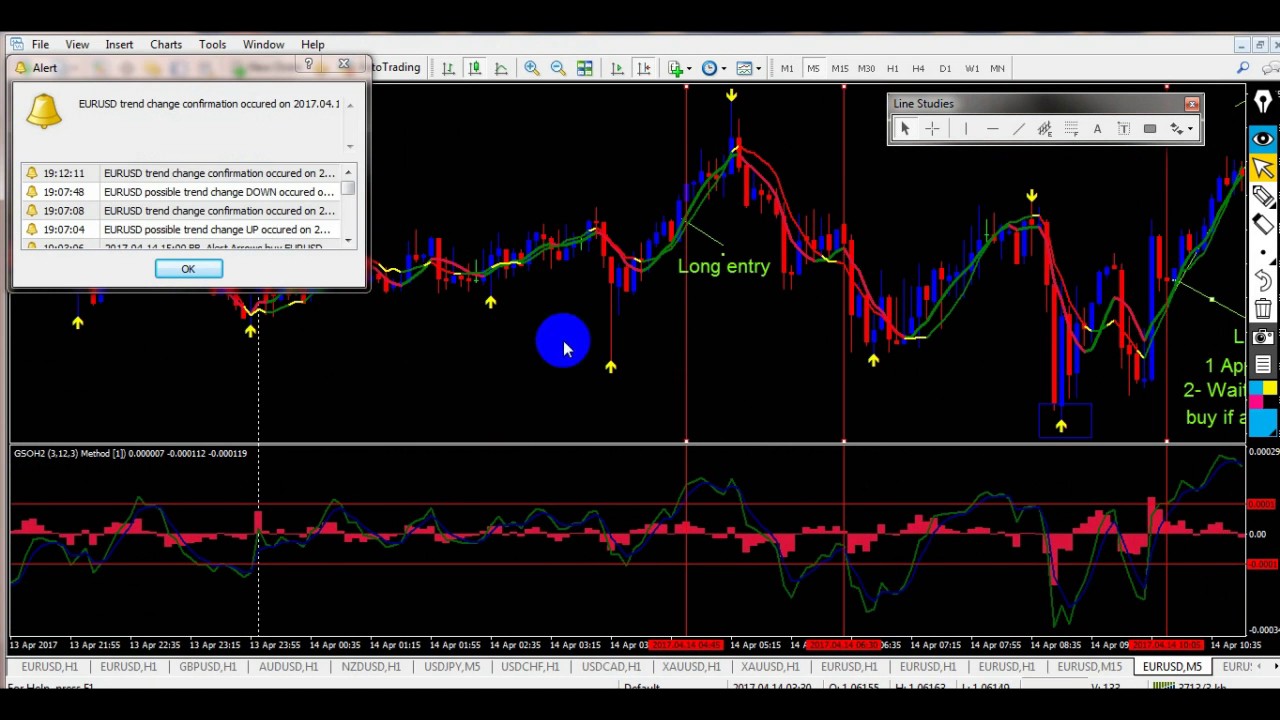The height and width of the screenshot is (720, 1280).
Task: Open the Help menu
Action: click(313, 44)
